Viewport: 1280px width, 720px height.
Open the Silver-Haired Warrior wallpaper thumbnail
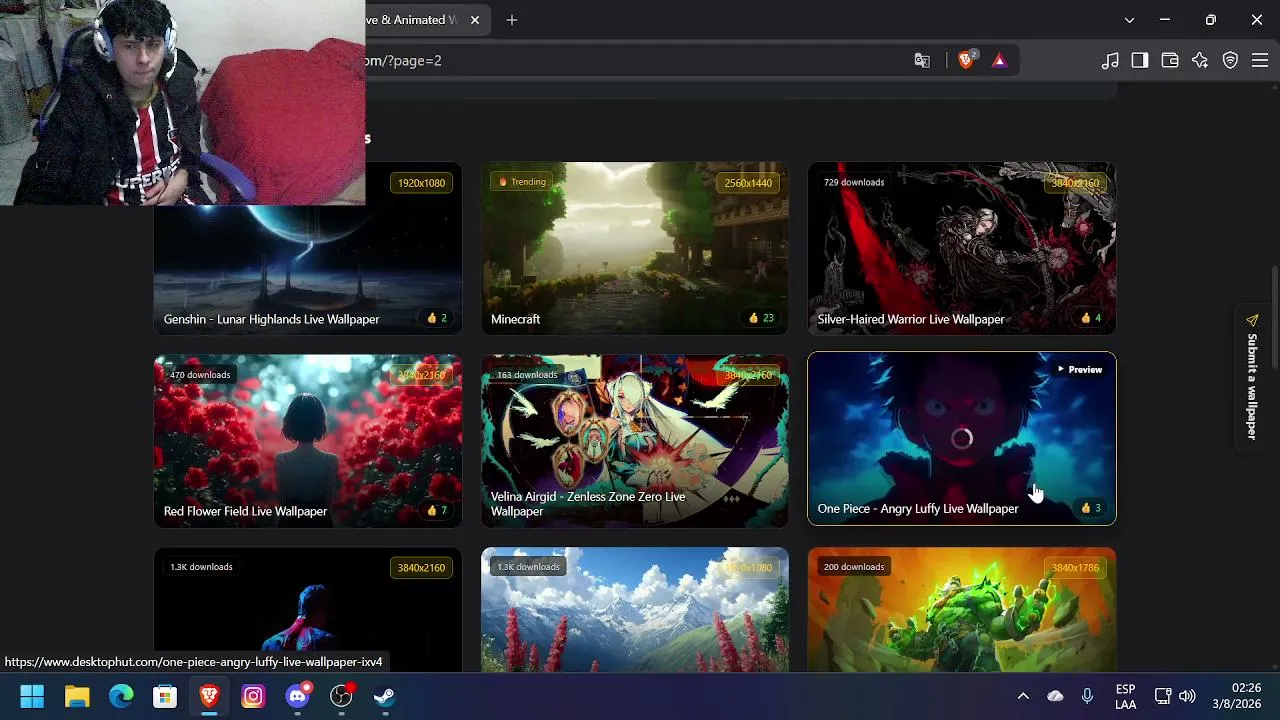(961, 248)
